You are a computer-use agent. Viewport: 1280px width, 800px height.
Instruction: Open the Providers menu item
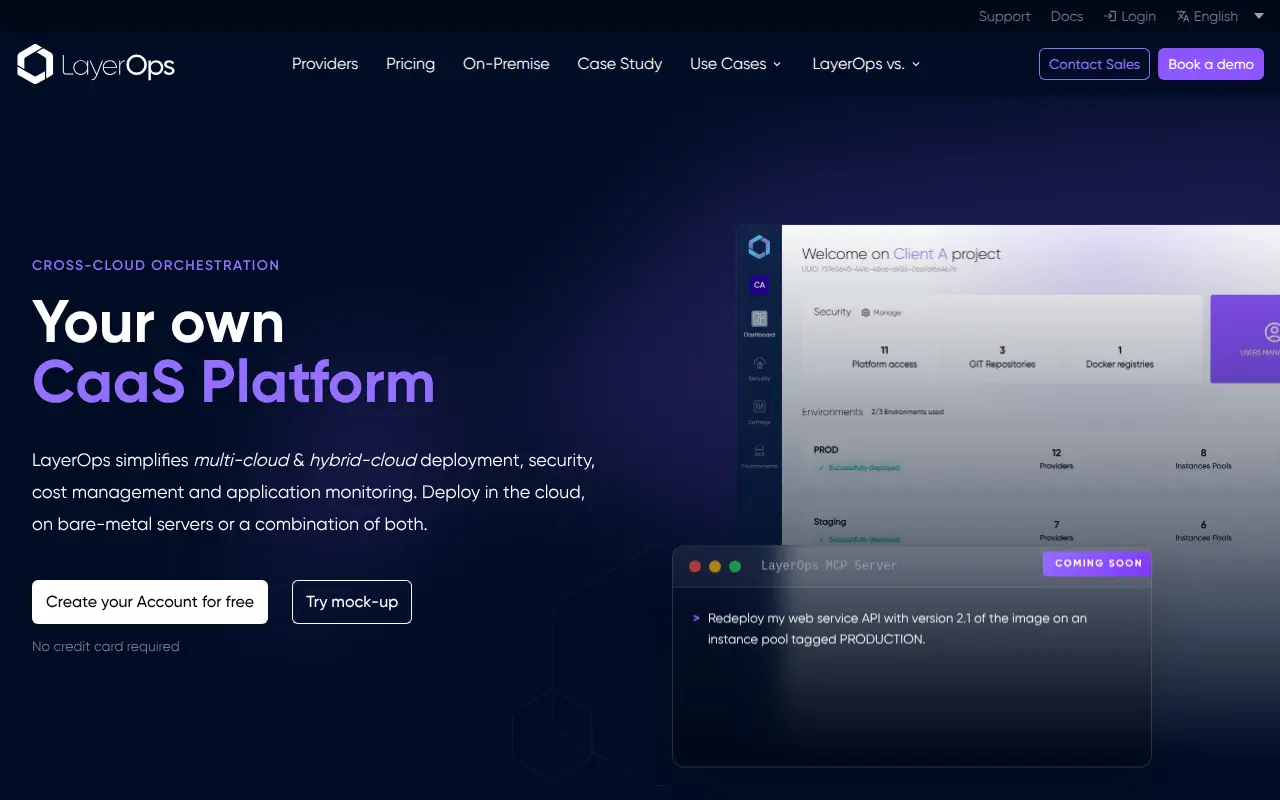point(325,64)
